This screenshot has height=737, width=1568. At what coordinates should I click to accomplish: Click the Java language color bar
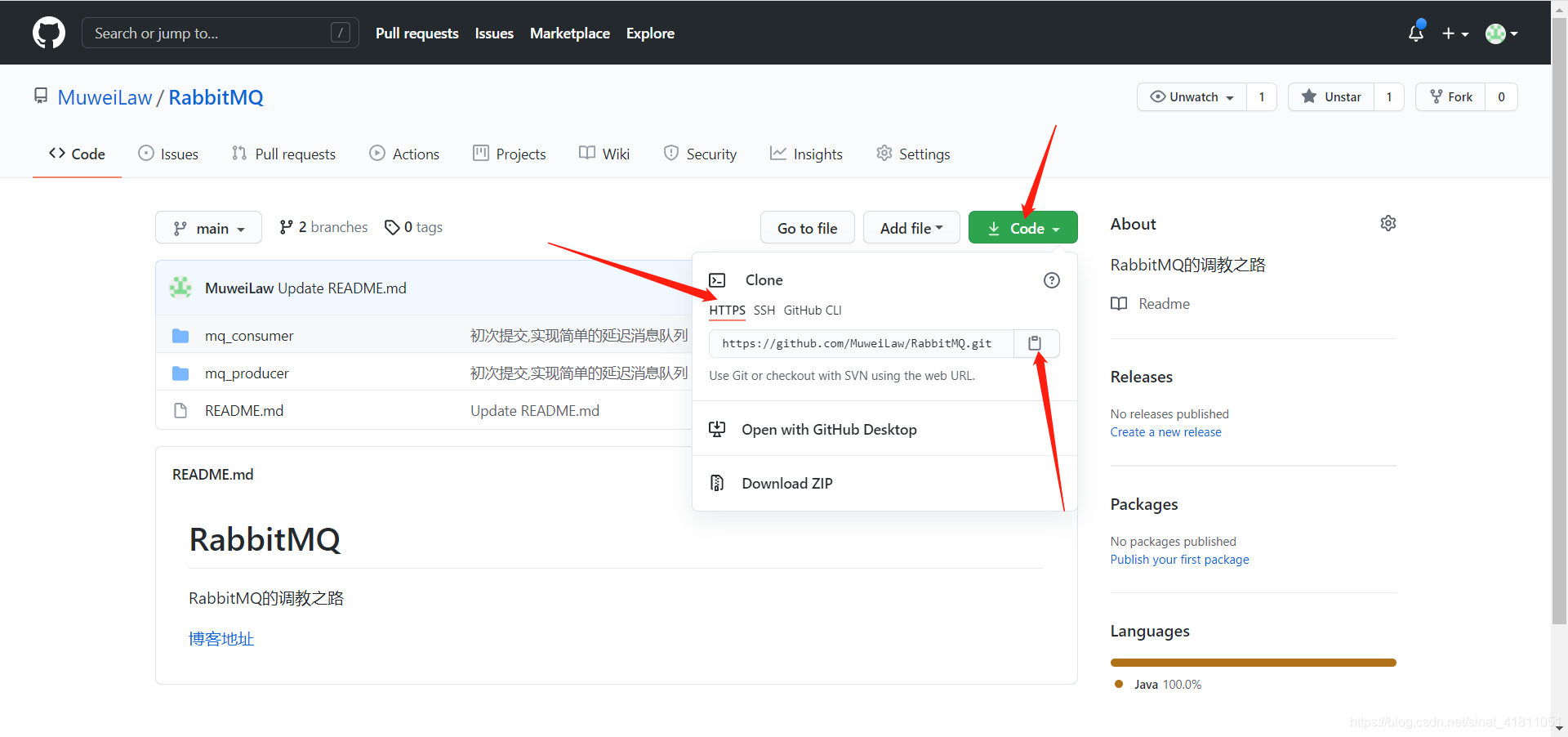click(x=1252, y=662)
